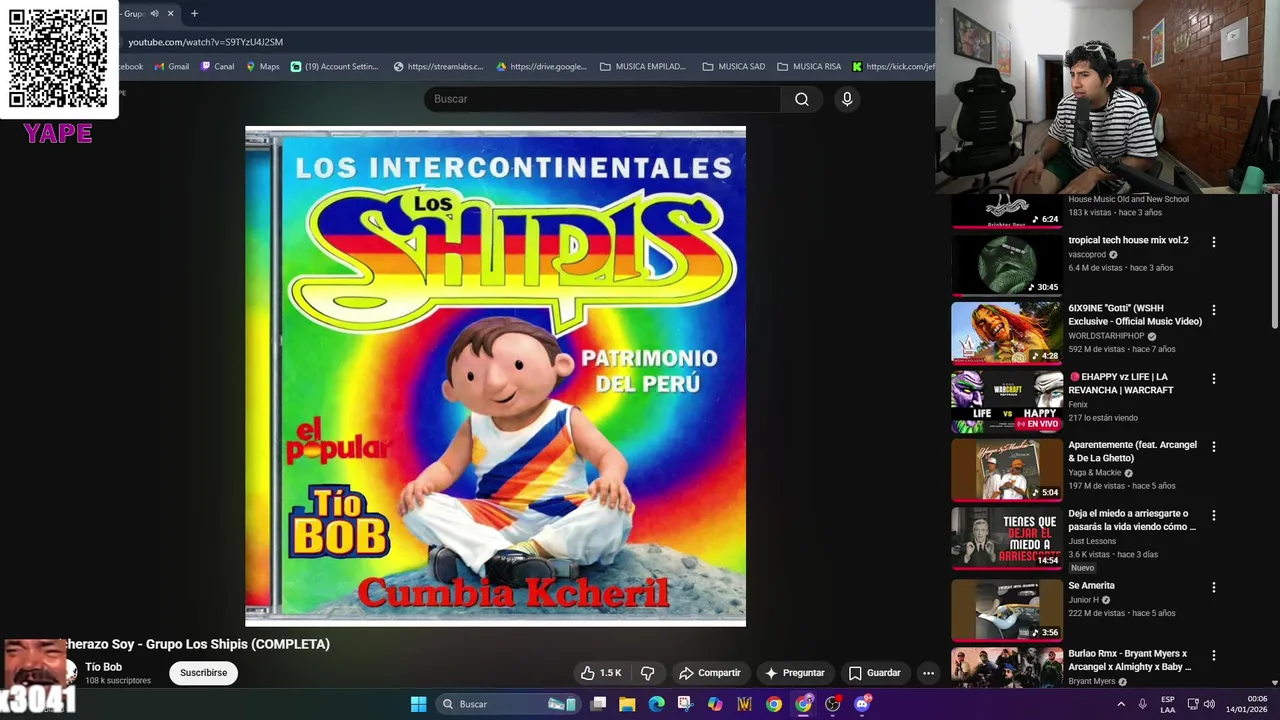Screen dimensions: 1280x720
Task: Expand the MUSICA SAD bookmark folder
Action: (733, 67)
